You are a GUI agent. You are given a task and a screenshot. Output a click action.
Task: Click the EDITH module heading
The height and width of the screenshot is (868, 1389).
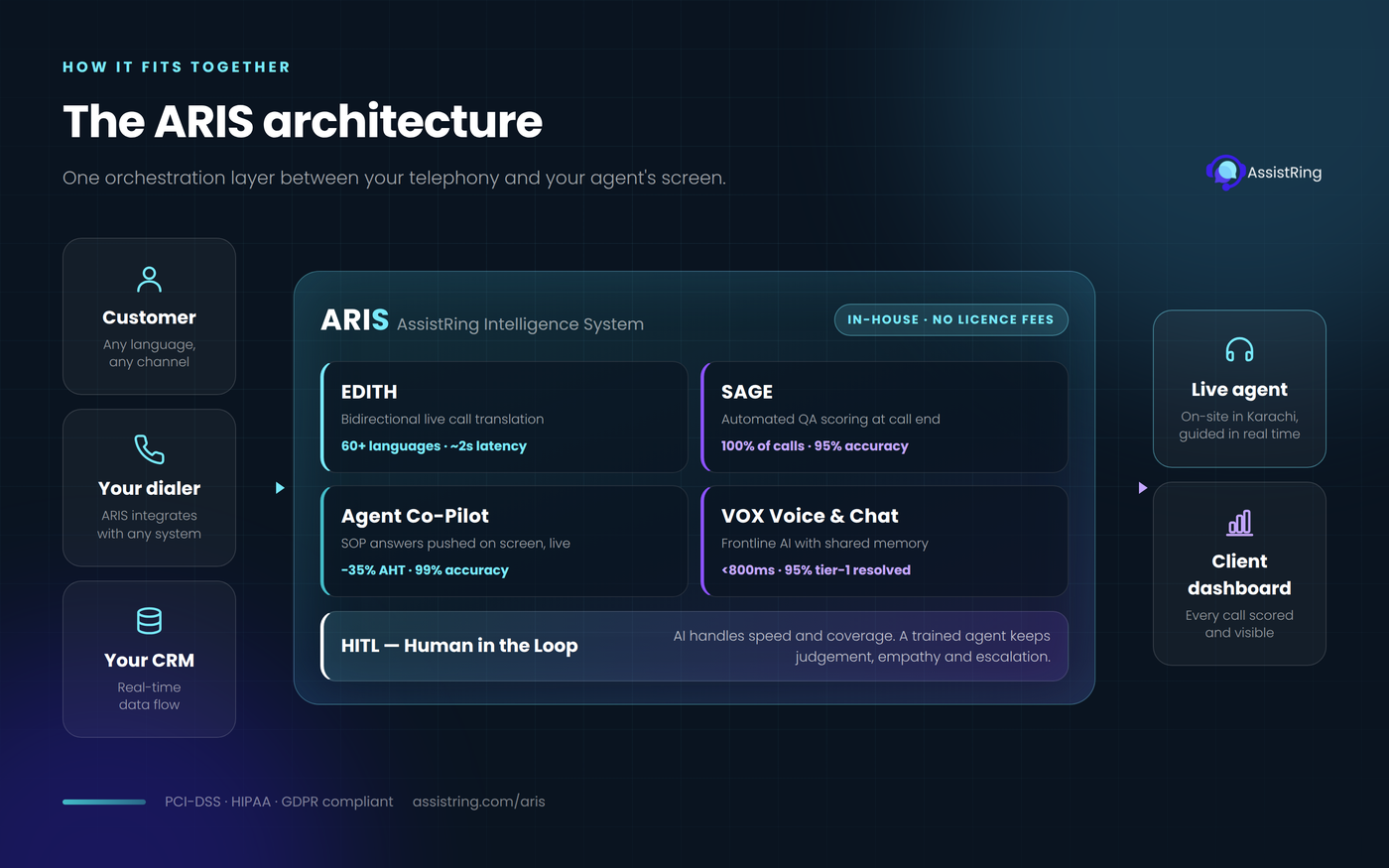pyautogui.click(x=369, y=392)
